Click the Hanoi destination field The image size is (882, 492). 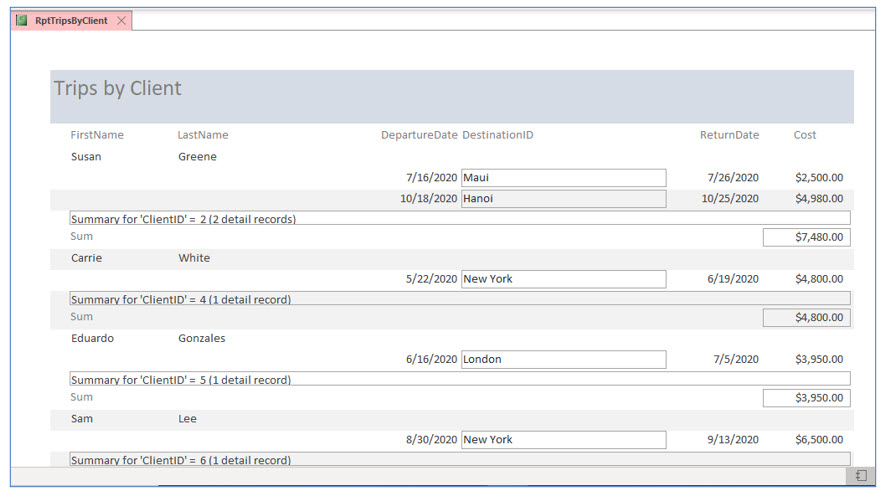click(x=564, y=198)
